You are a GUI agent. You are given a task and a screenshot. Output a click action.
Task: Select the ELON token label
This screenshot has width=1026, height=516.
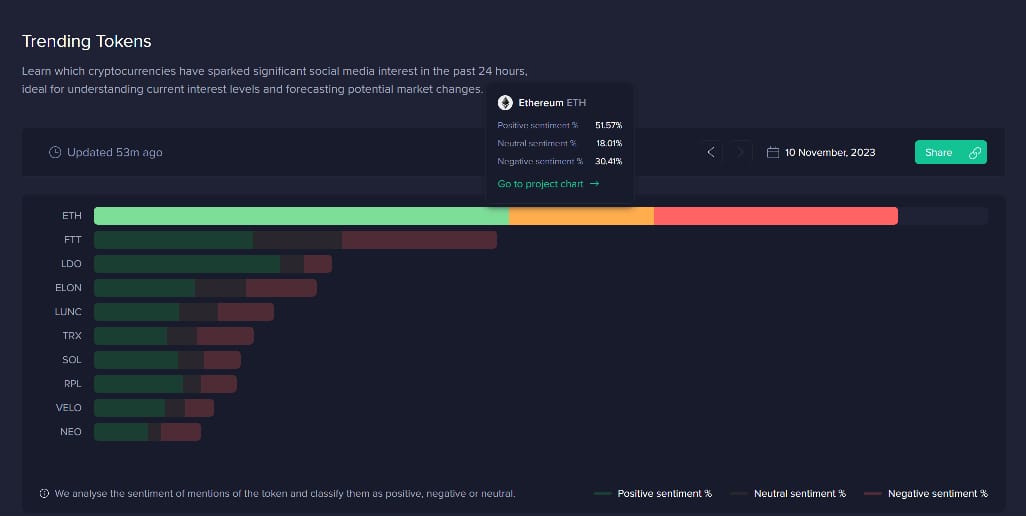pyautogui.click(x=69, y=288)
